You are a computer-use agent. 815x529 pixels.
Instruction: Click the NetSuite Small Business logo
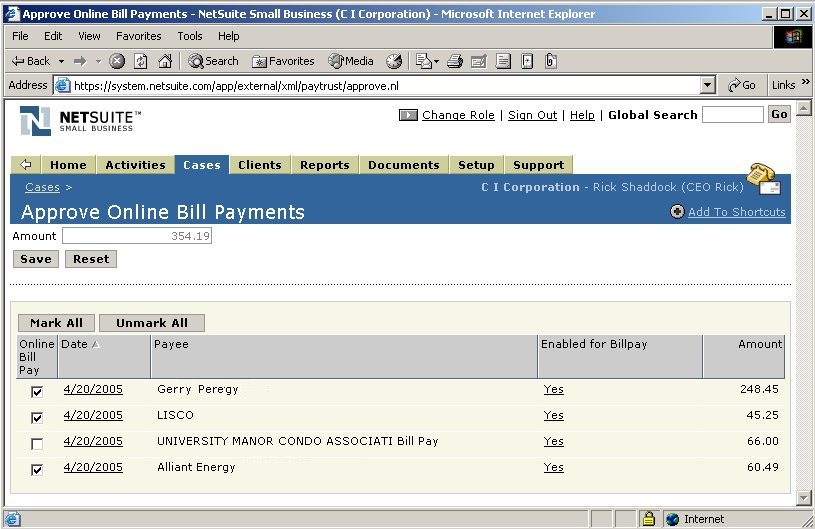pyautogui.click(x=81, y=121)
